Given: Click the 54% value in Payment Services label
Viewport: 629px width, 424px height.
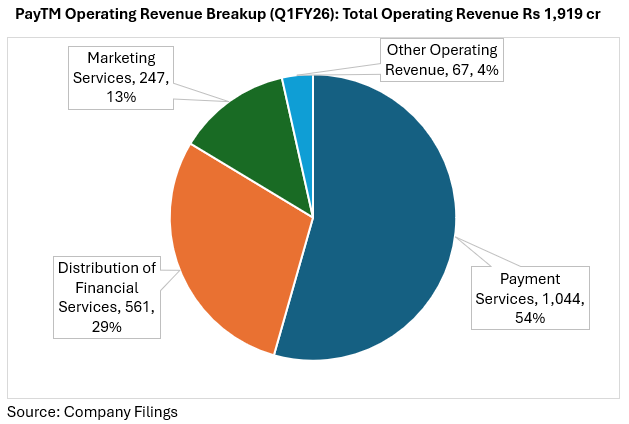Looking at the screenshot, I should pyautogui.click(x=530, y=318).
